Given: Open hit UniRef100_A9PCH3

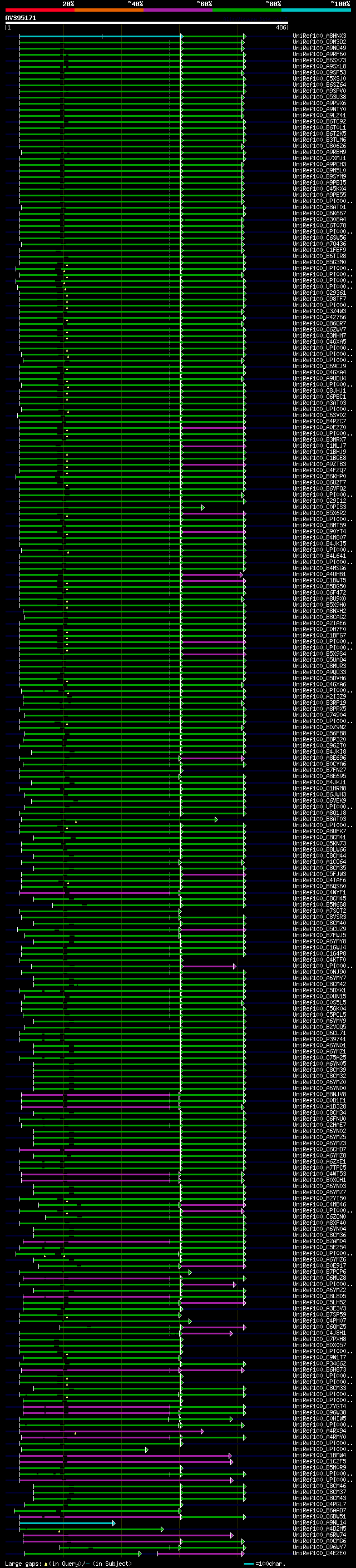Looking at the screenshot, I should (x=319, y=164).
